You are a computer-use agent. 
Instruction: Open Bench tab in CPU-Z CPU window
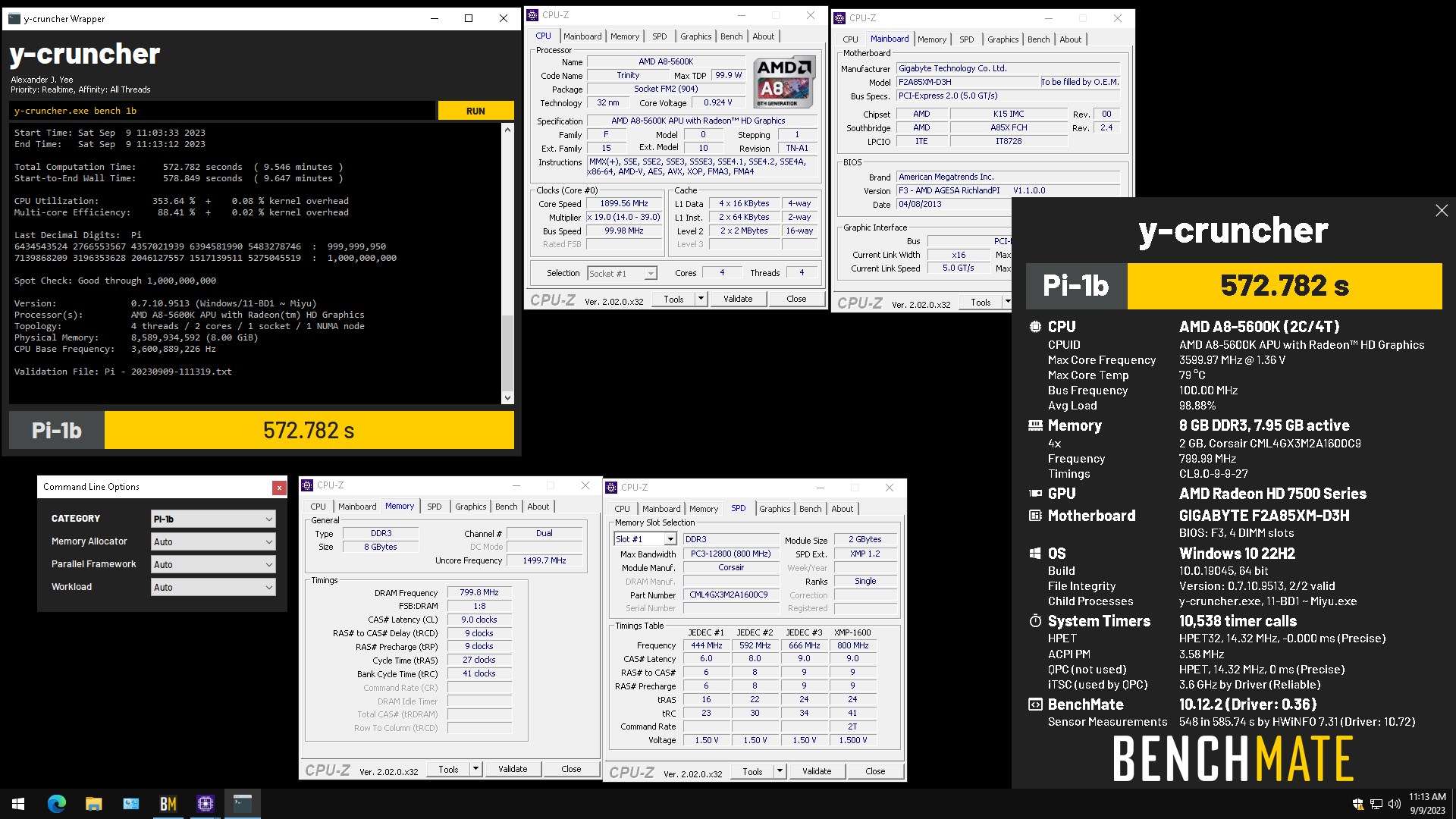click(732, 36)
